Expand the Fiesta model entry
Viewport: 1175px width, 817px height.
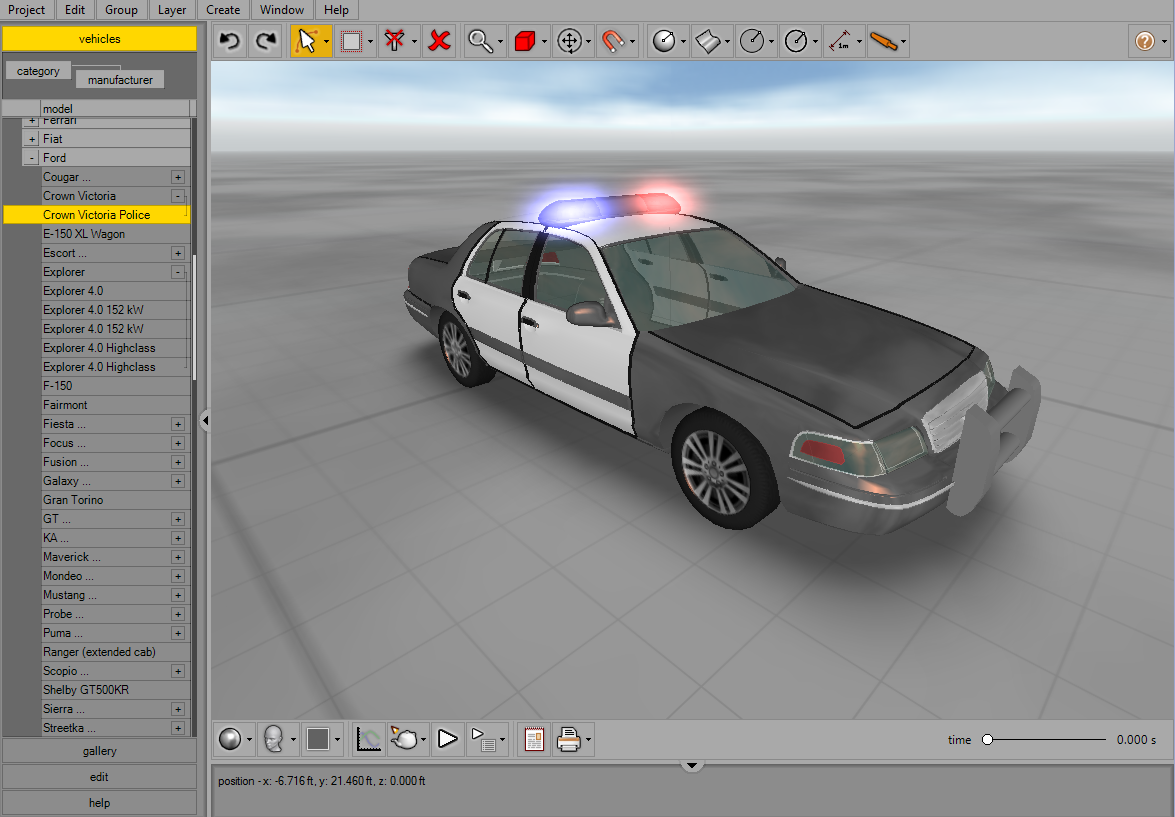tap(177, 423)
